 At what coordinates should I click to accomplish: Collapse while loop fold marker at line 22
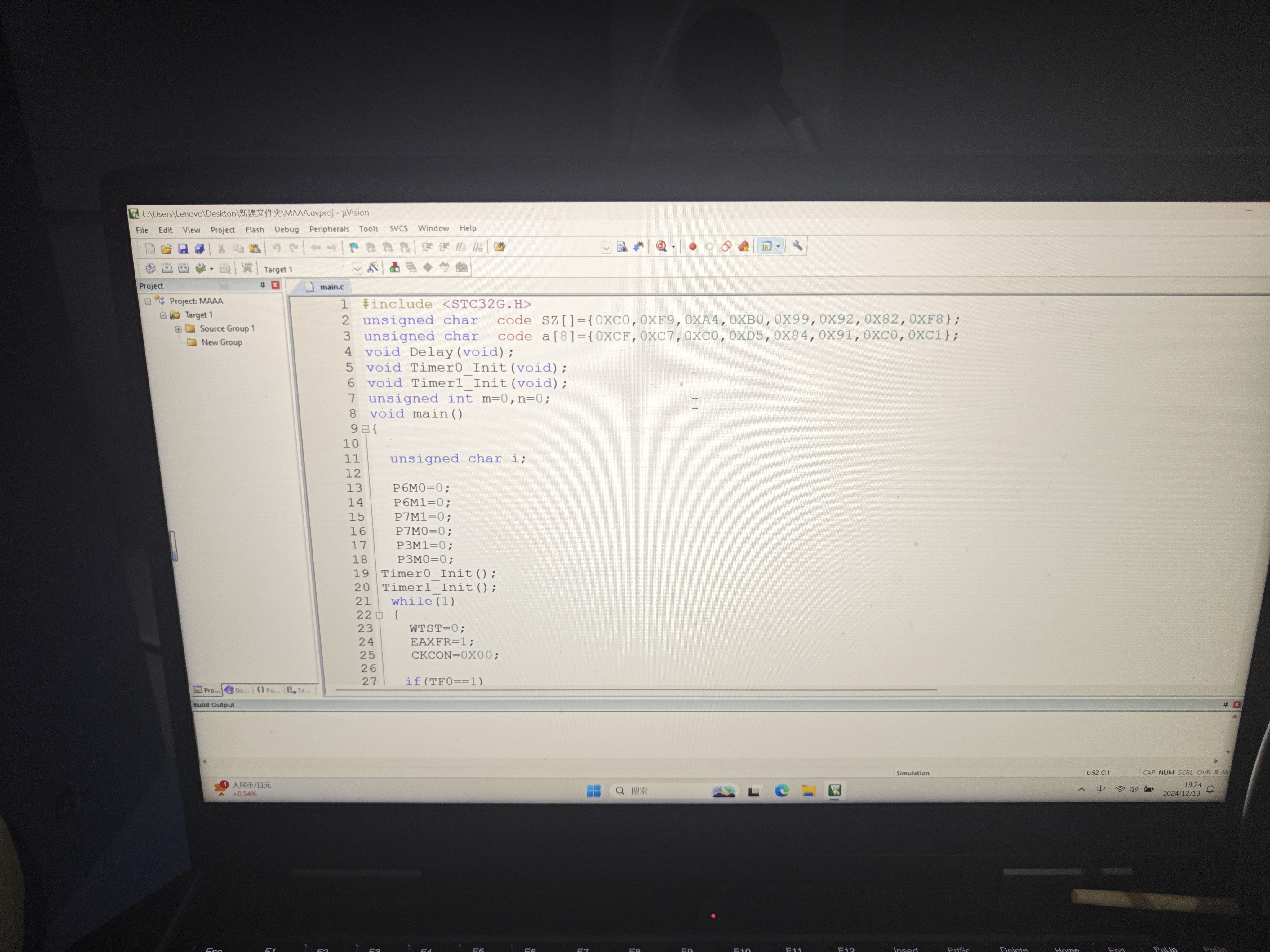click(379, 615)
